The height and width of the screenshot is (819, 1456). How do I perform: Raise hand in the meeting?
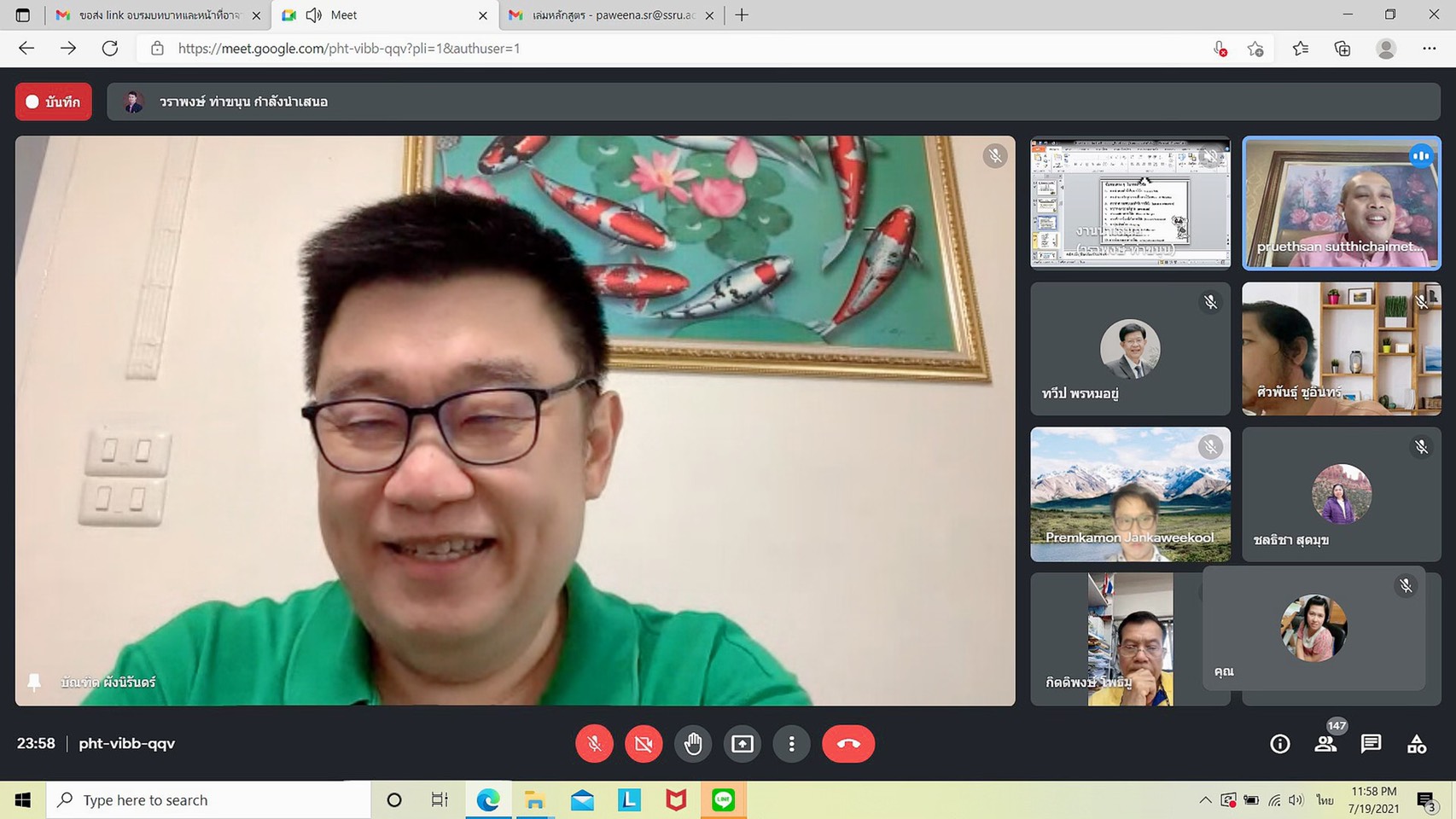pos(693,744)
